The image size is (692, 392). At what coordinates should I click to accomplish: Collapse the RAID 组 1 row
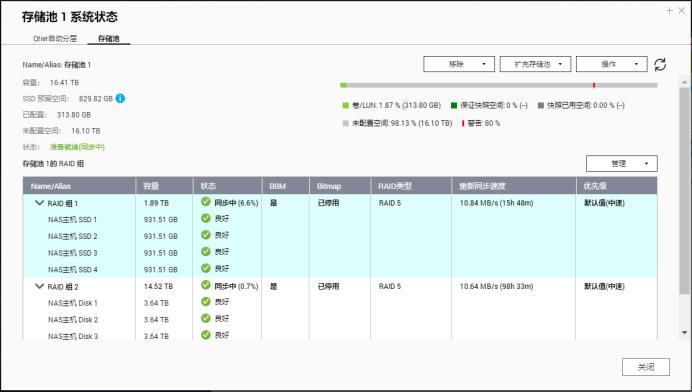click(x=39, y=203)
